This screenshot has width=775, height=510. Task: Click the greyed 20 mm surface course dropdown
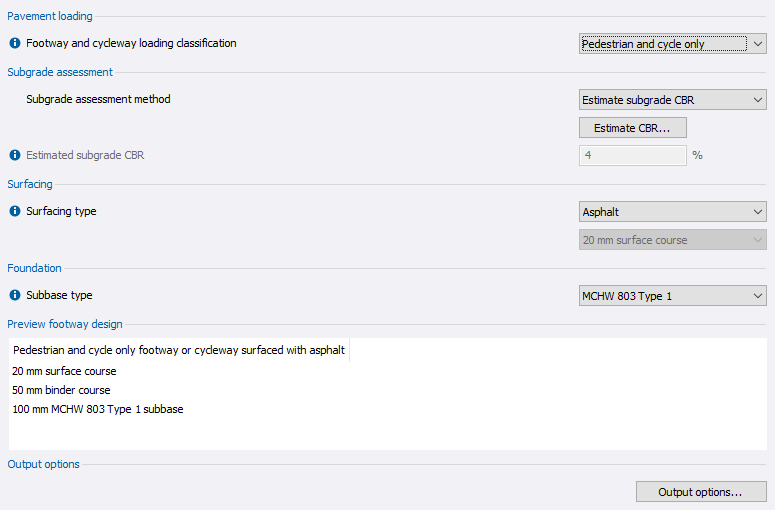673,240
